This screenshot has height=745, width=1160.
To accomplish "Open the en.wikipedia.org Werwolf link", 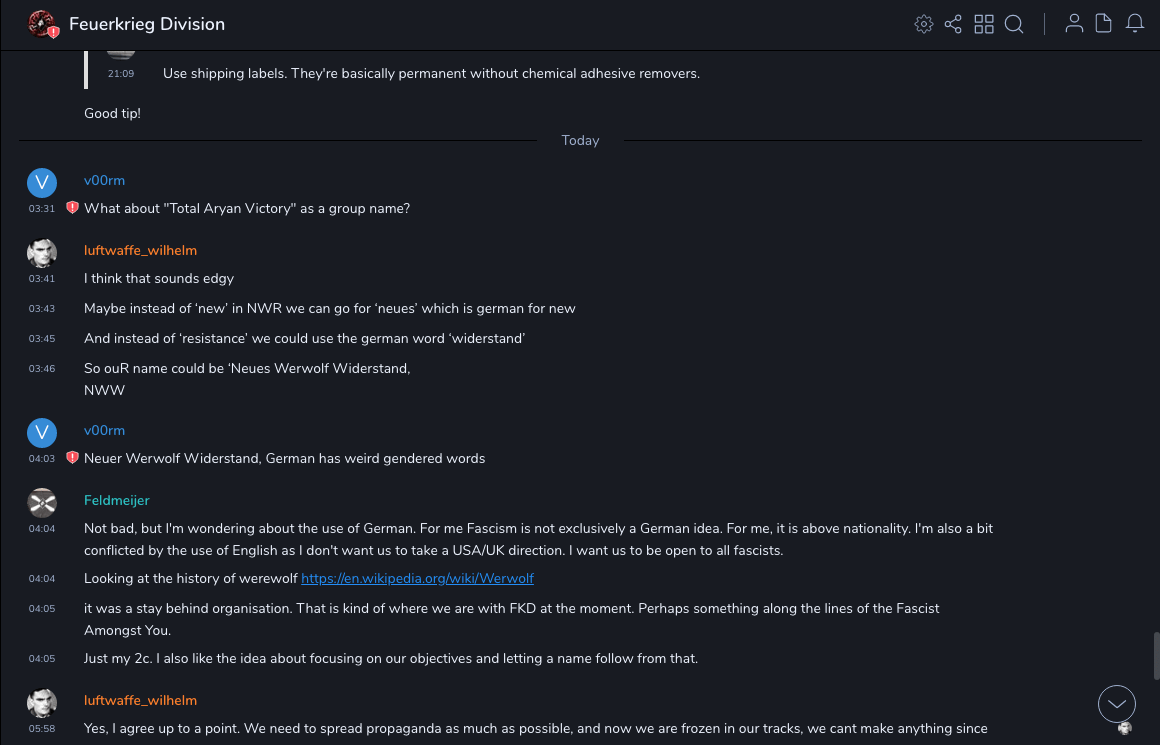I will pos(417,578).
